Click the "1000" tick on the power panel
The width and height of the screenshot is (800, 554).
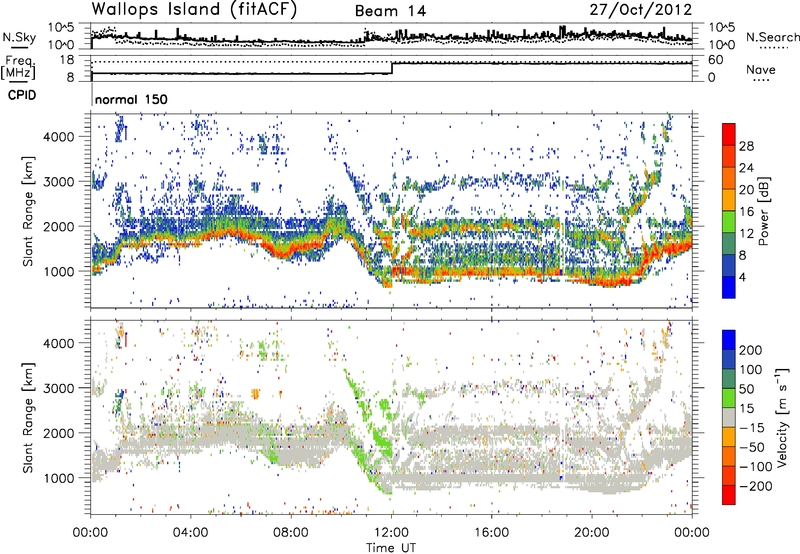pos(58,271)
